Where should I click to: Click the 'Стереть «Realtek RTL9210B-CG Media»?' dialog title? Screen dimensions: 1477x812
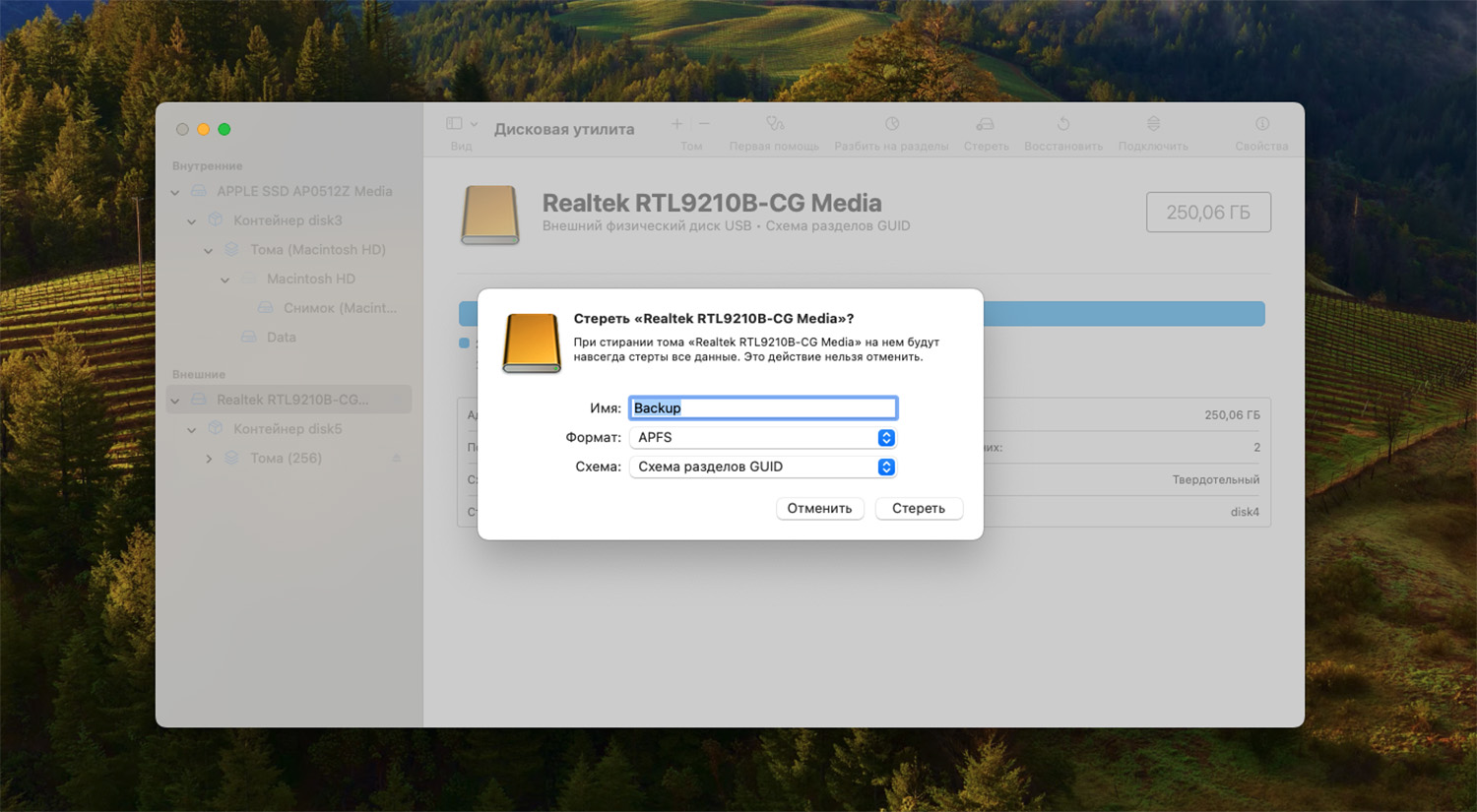tap(714, 319)
